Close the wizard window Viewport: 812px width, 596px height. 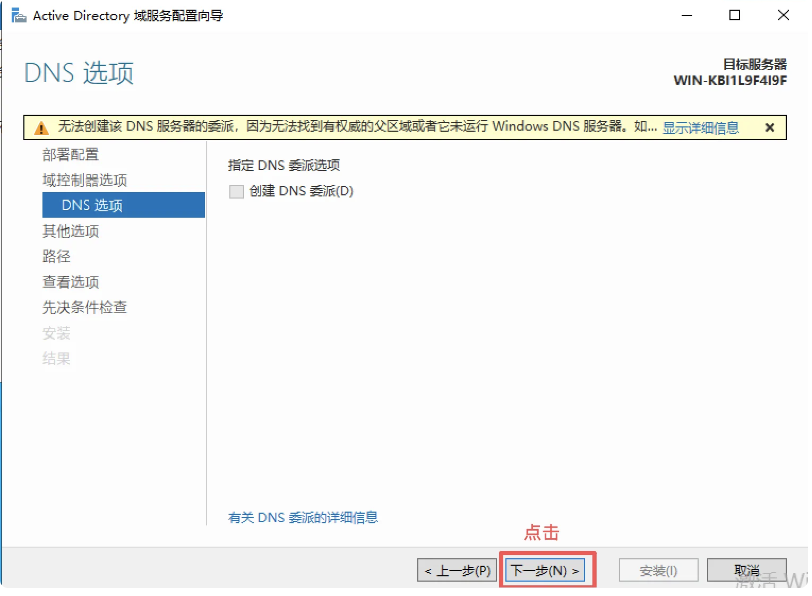point(782,16)
